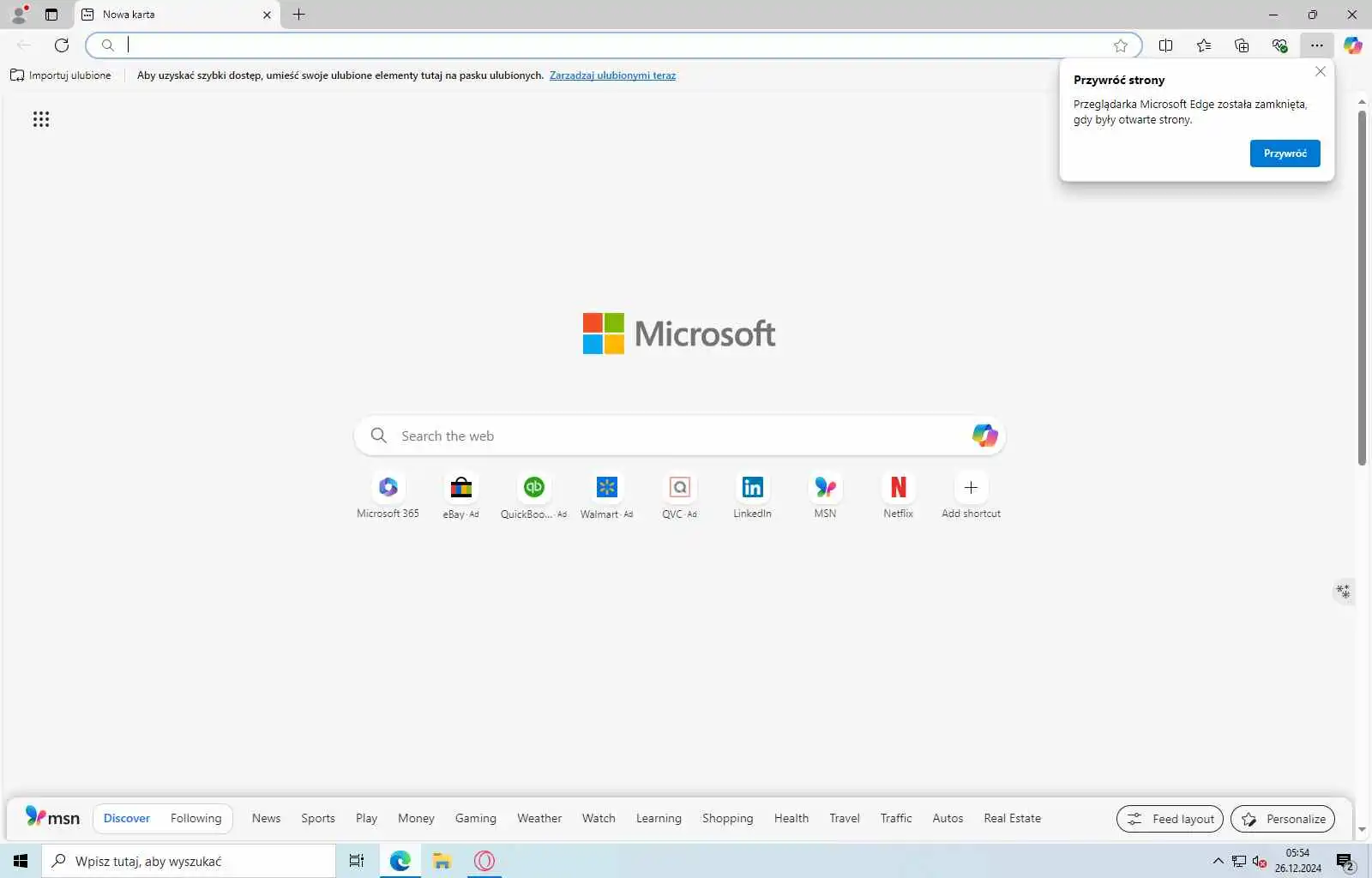
Task: Open Copilot from the search box
Action: (x=984, y=436)
